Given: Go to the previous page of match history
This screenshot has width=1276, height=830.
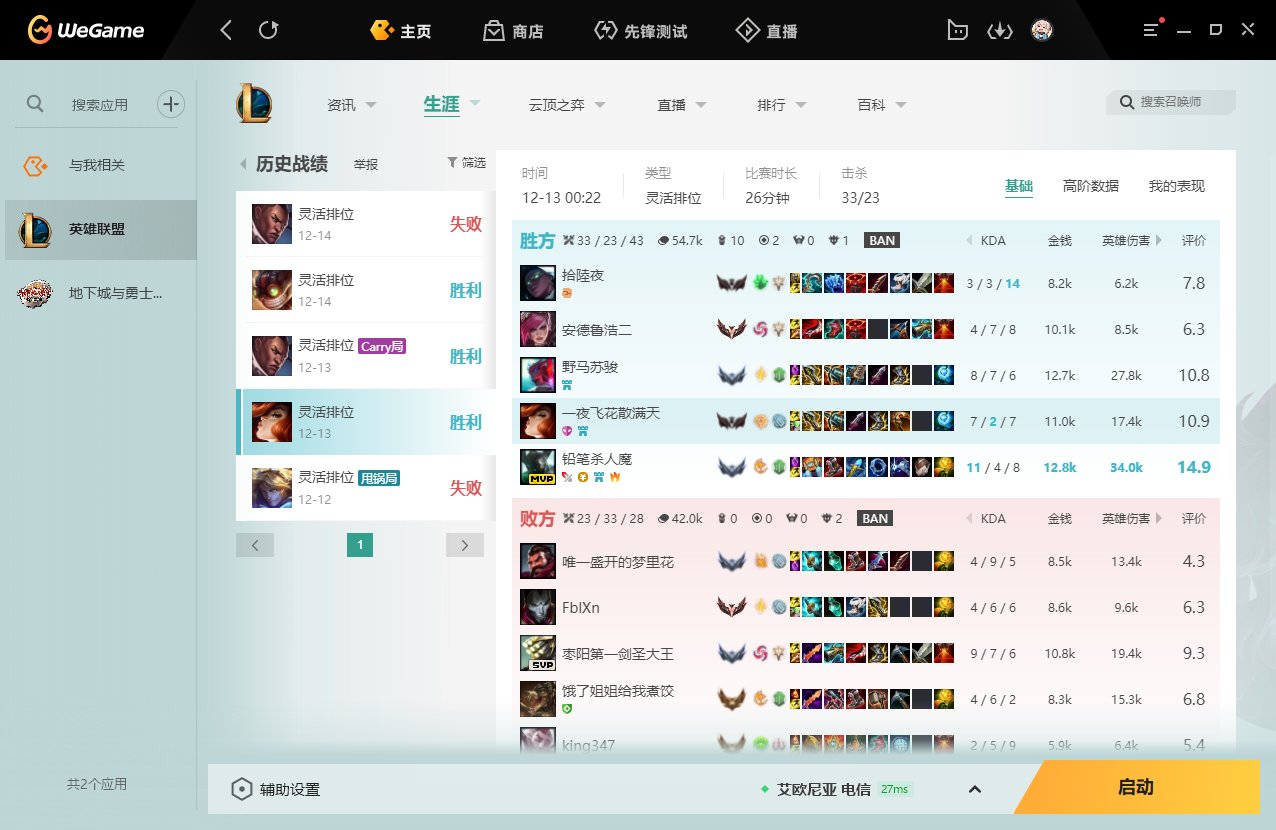Looking at the screenshot, I should click(255, 545).
